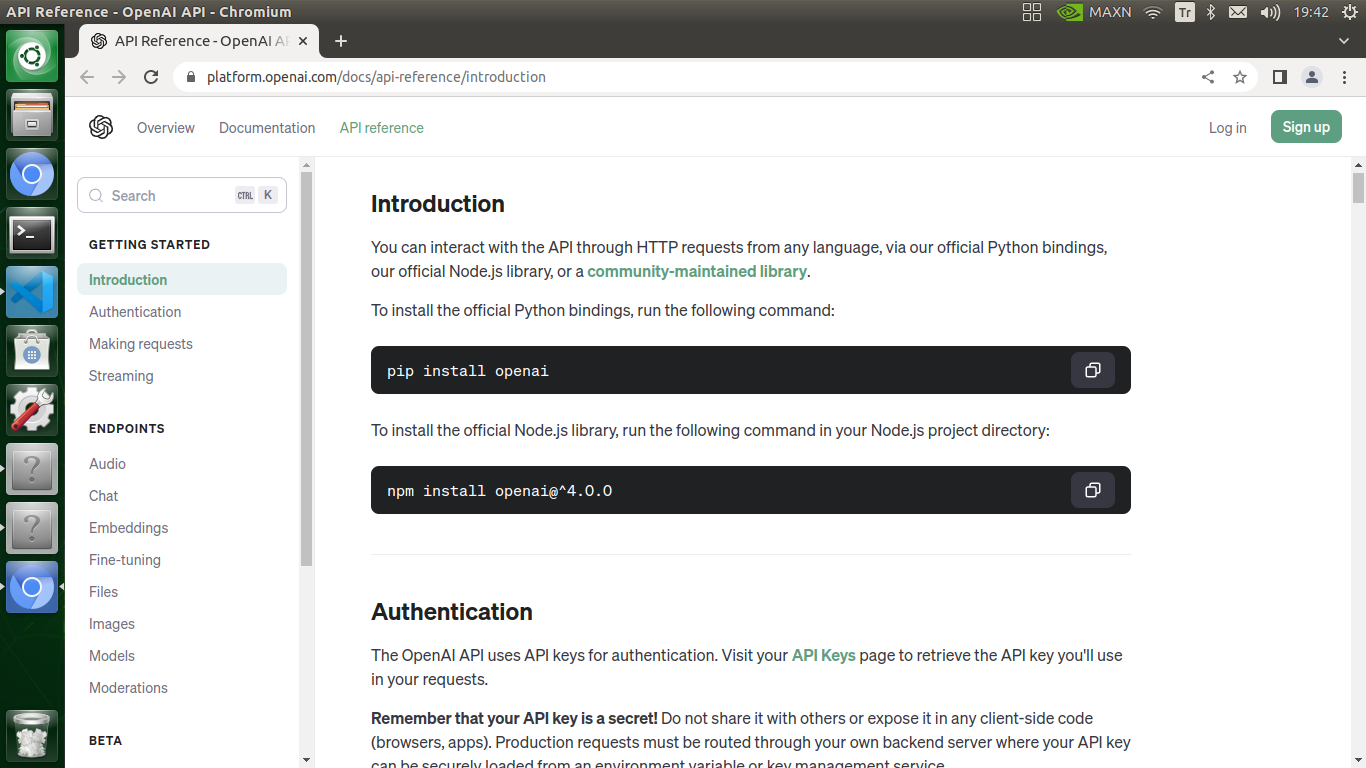Click the GETTING STARTED sidebar label
Image resolution: width=1366 pixels, height=768 pixels.
coord(149,245)
